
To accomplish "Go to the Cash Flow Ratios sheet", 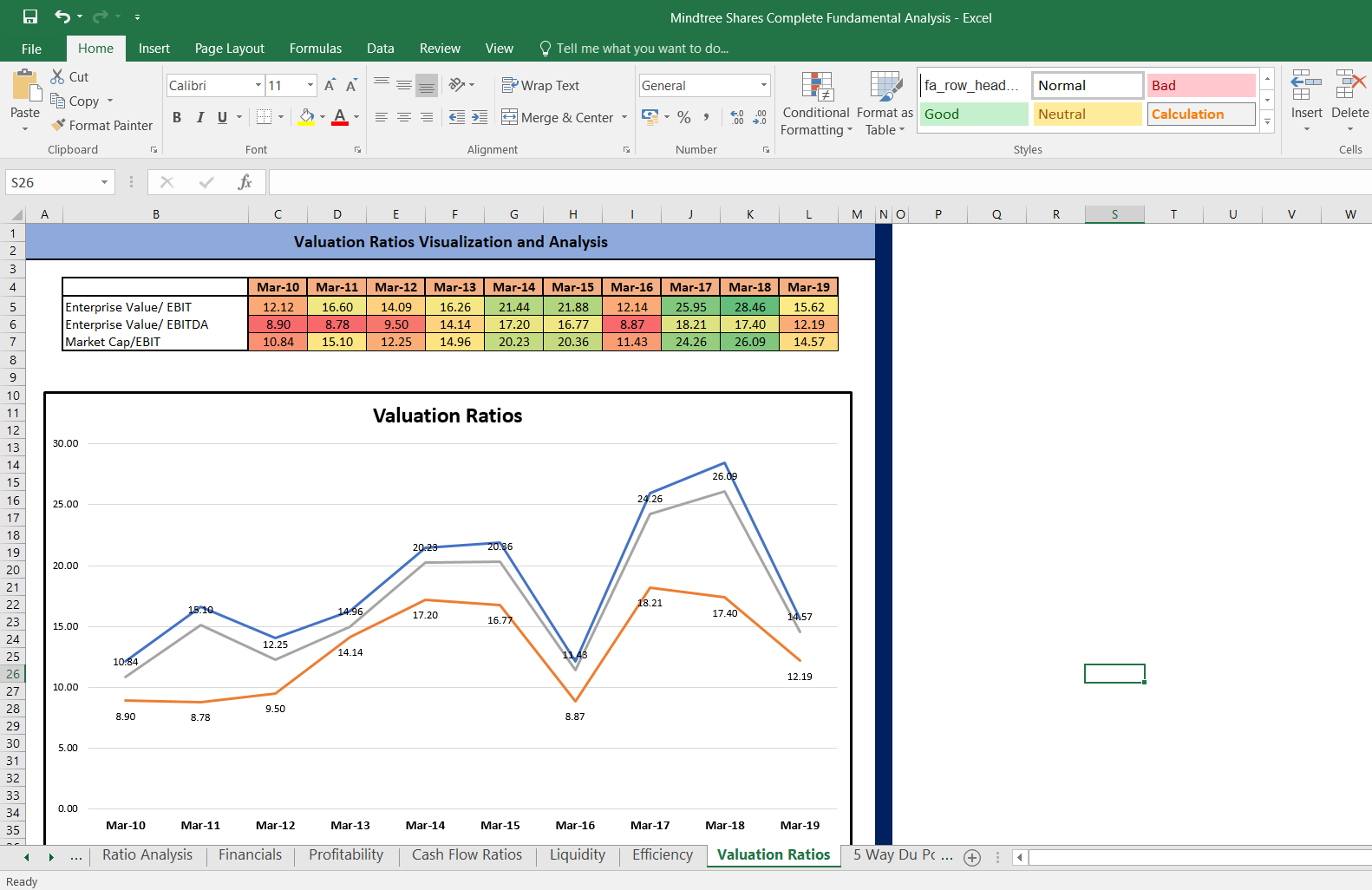I will pyautogui.click(x=467, y=854).
